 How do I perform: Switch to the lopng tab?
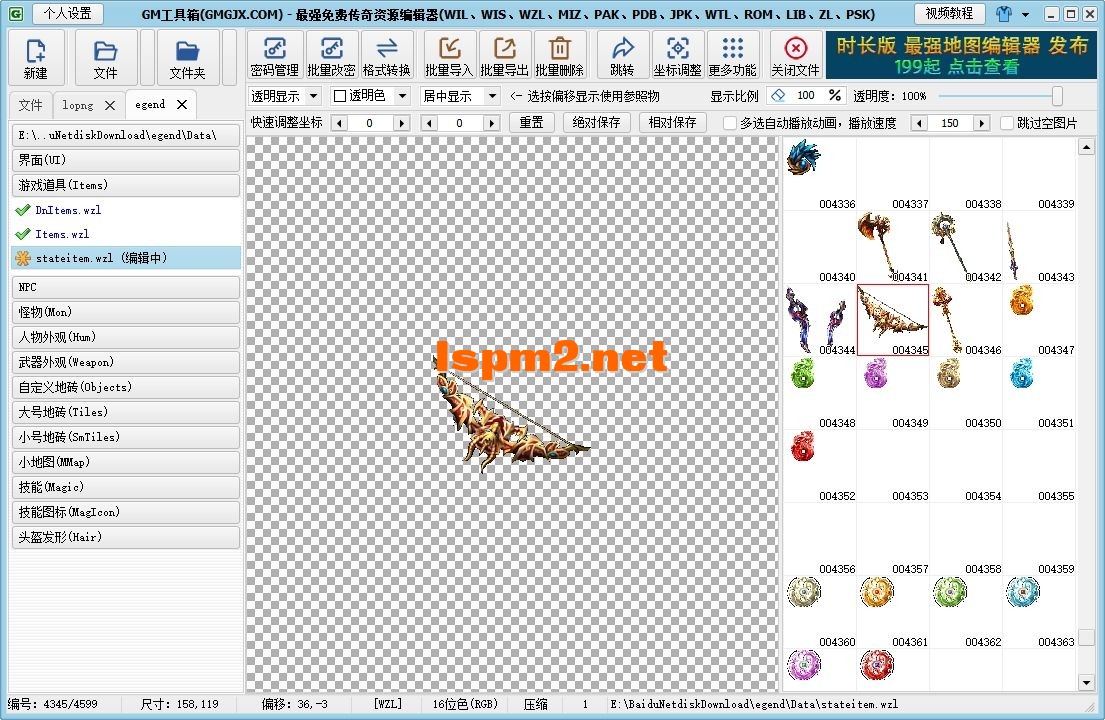tap(78, 105)
